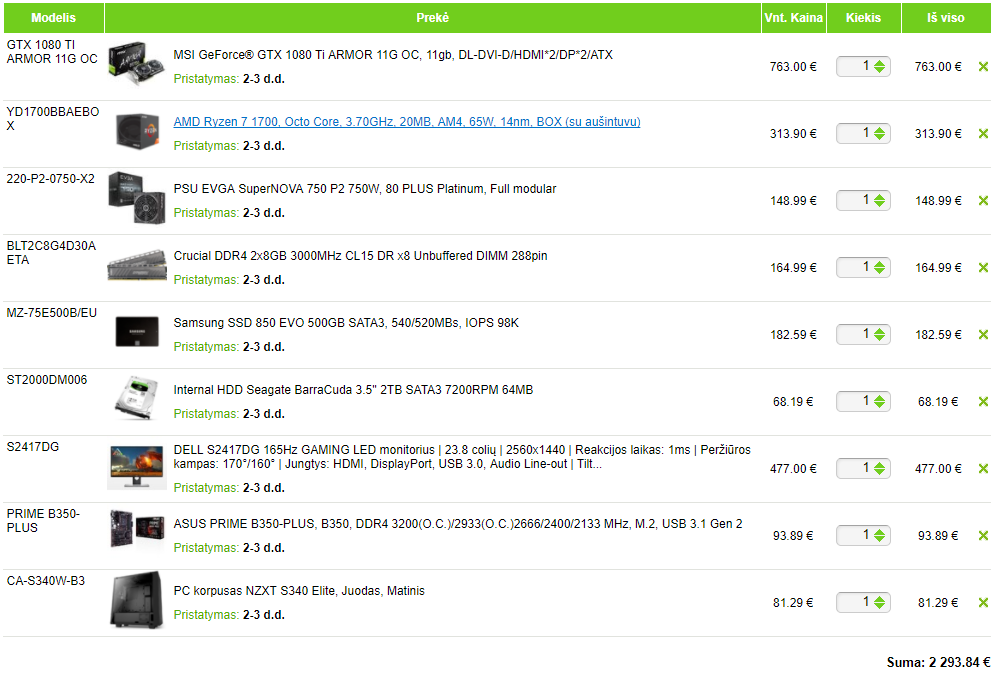This screenshot has height=676, width=1000.
Task: Click PC korpusas NZXT S340 Elite title
Action: pyautogui.click(x=299, y=591)
